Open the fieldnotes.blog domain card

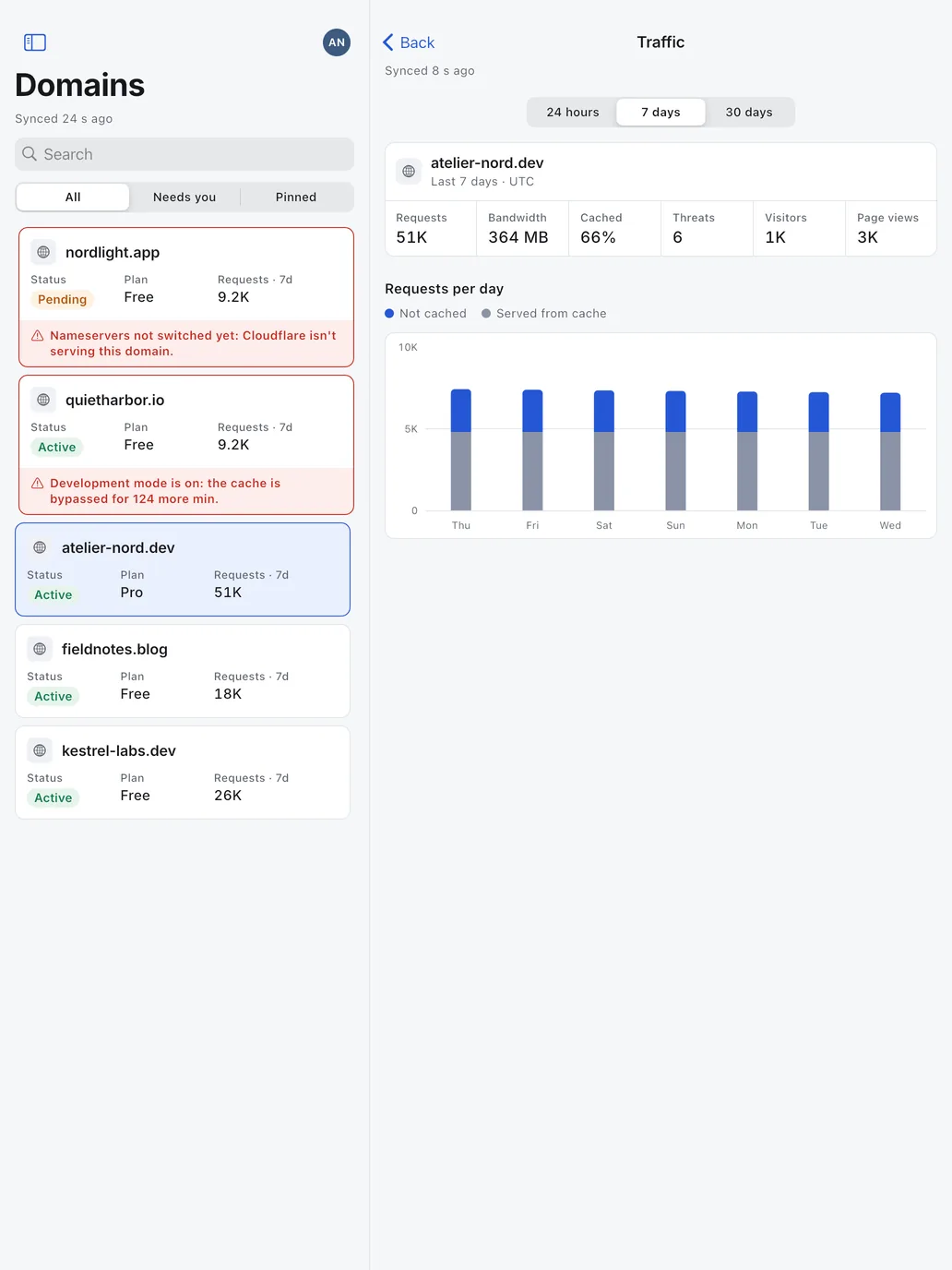[x=183, y=671]
